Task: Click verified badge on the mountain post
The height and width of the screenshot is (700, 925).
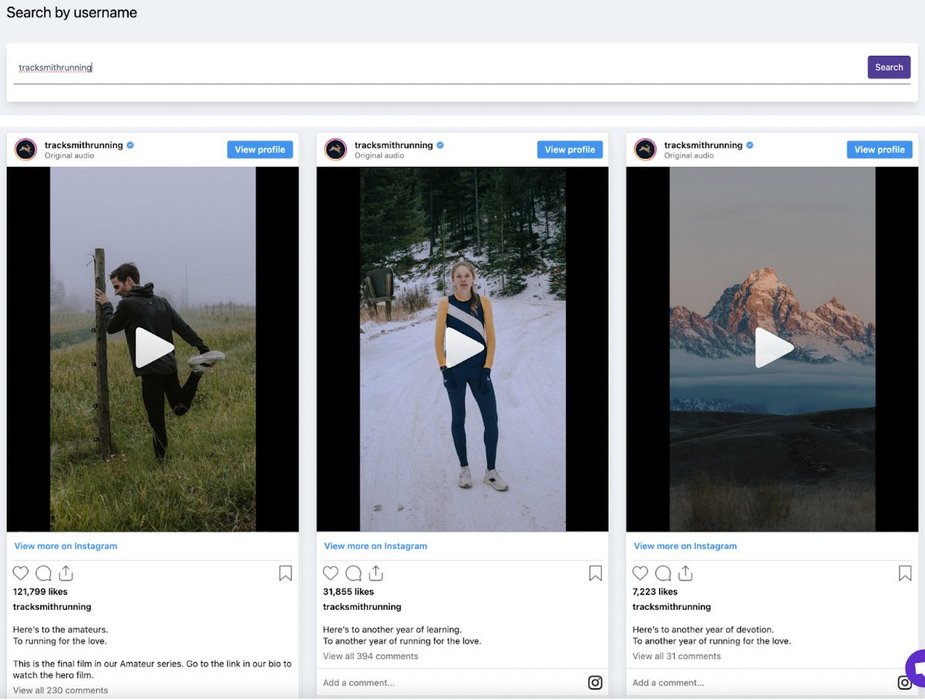Action: (x=750, y=145)
